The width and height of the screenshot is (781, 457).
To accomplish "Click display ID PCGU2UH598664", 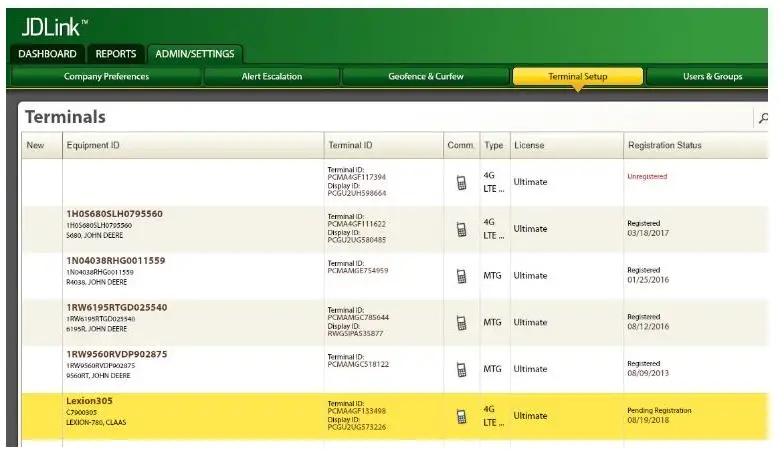I will click(357, 193).
